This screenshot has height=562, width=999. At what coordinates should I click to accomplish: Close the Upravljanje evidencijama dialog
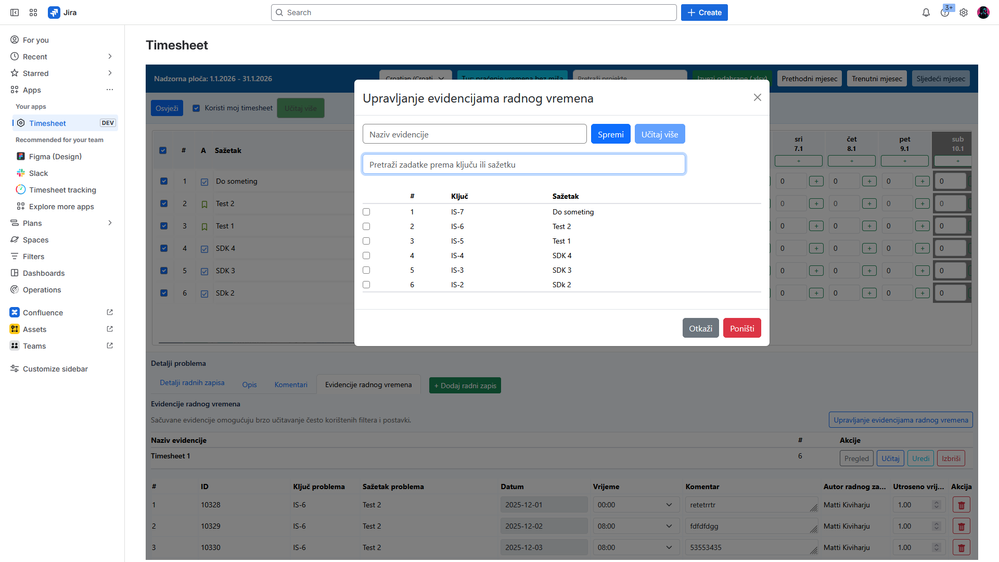coord(757,97)
